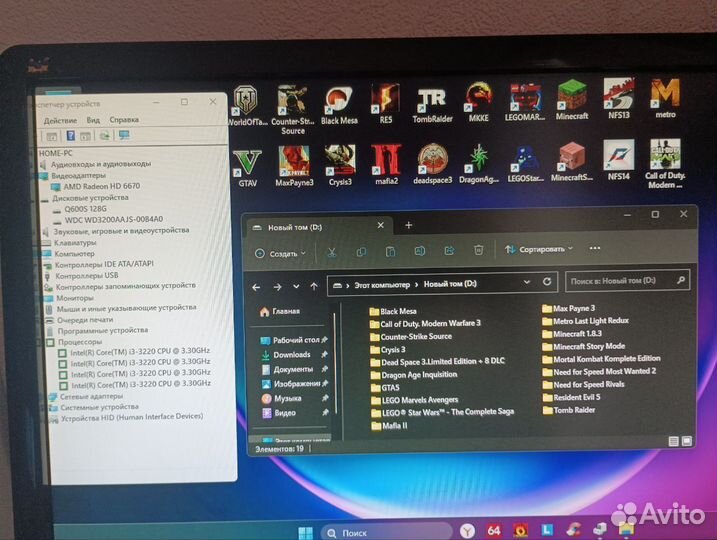Click the delete trash icon in Explorer toolbar

coord(479,250)
